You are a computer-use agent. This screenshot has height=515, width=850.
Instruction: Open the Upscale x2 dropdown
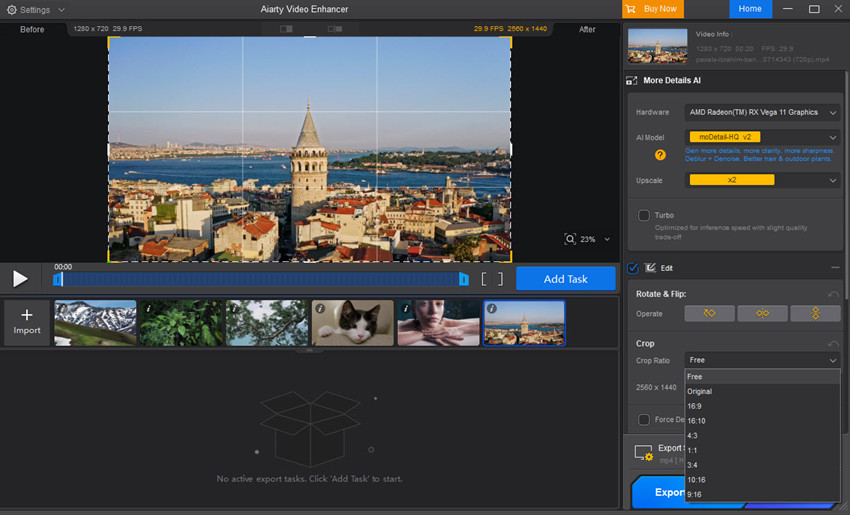(x=762, y=180)
